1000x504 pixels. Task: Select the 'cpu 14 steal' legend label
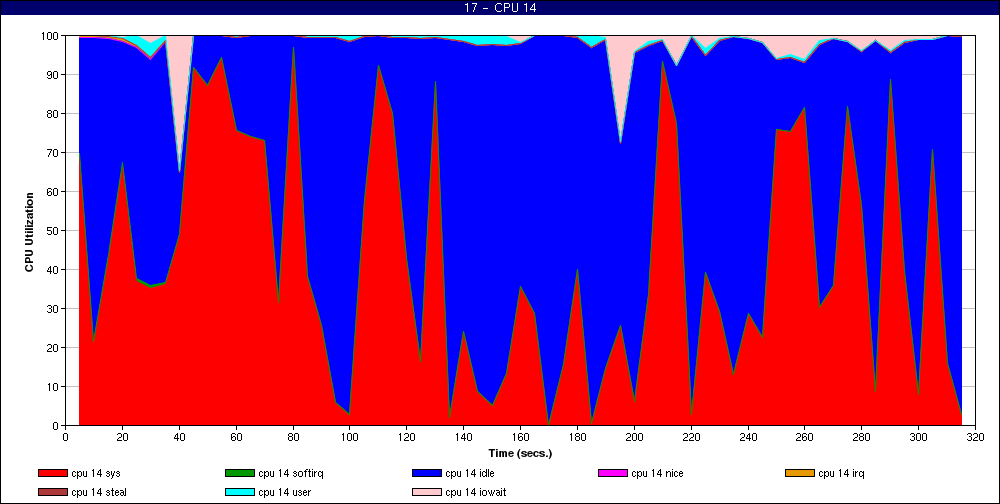[x=99, y=492]
